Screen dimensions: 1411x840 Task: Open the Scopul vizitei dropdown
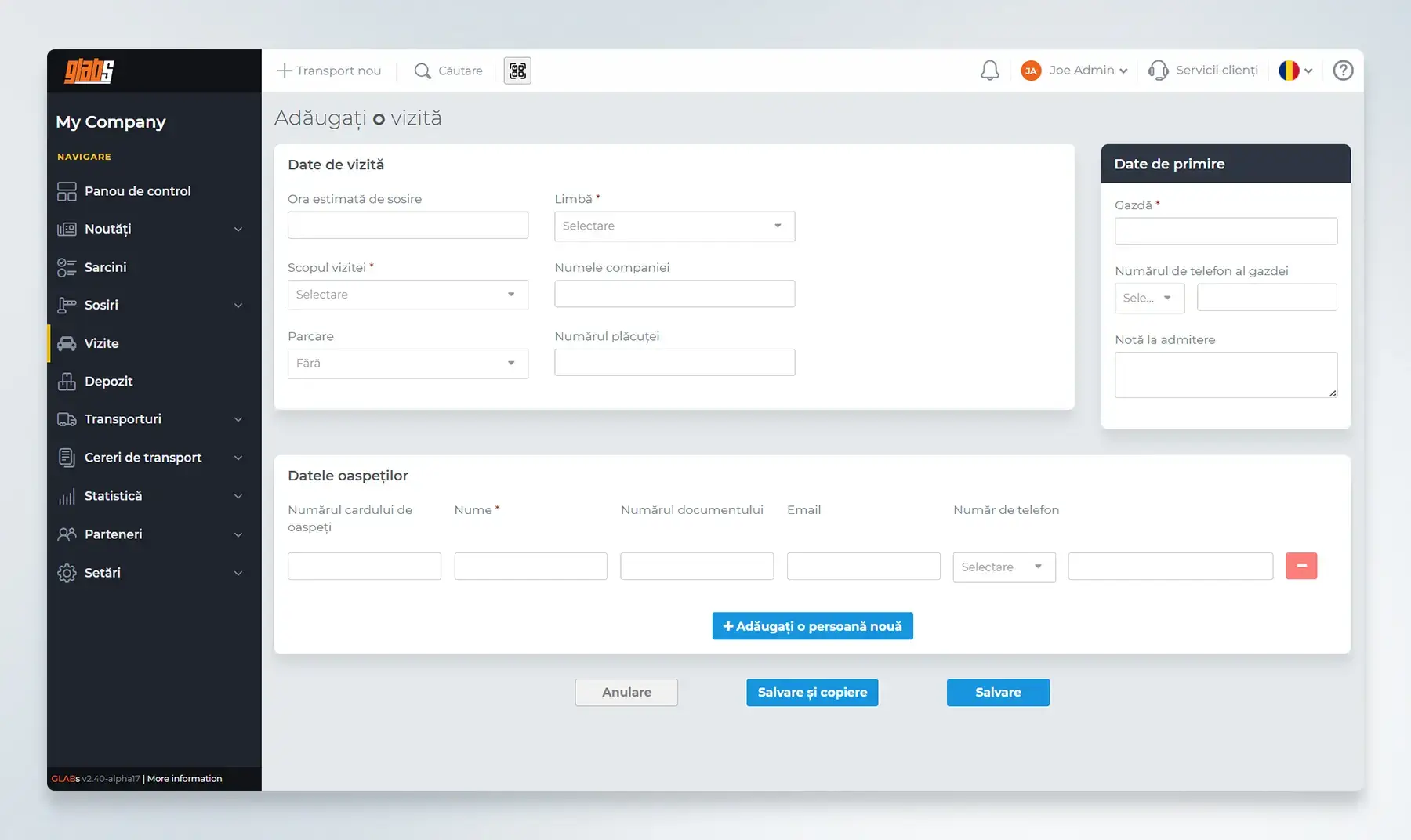click(408, 295)
